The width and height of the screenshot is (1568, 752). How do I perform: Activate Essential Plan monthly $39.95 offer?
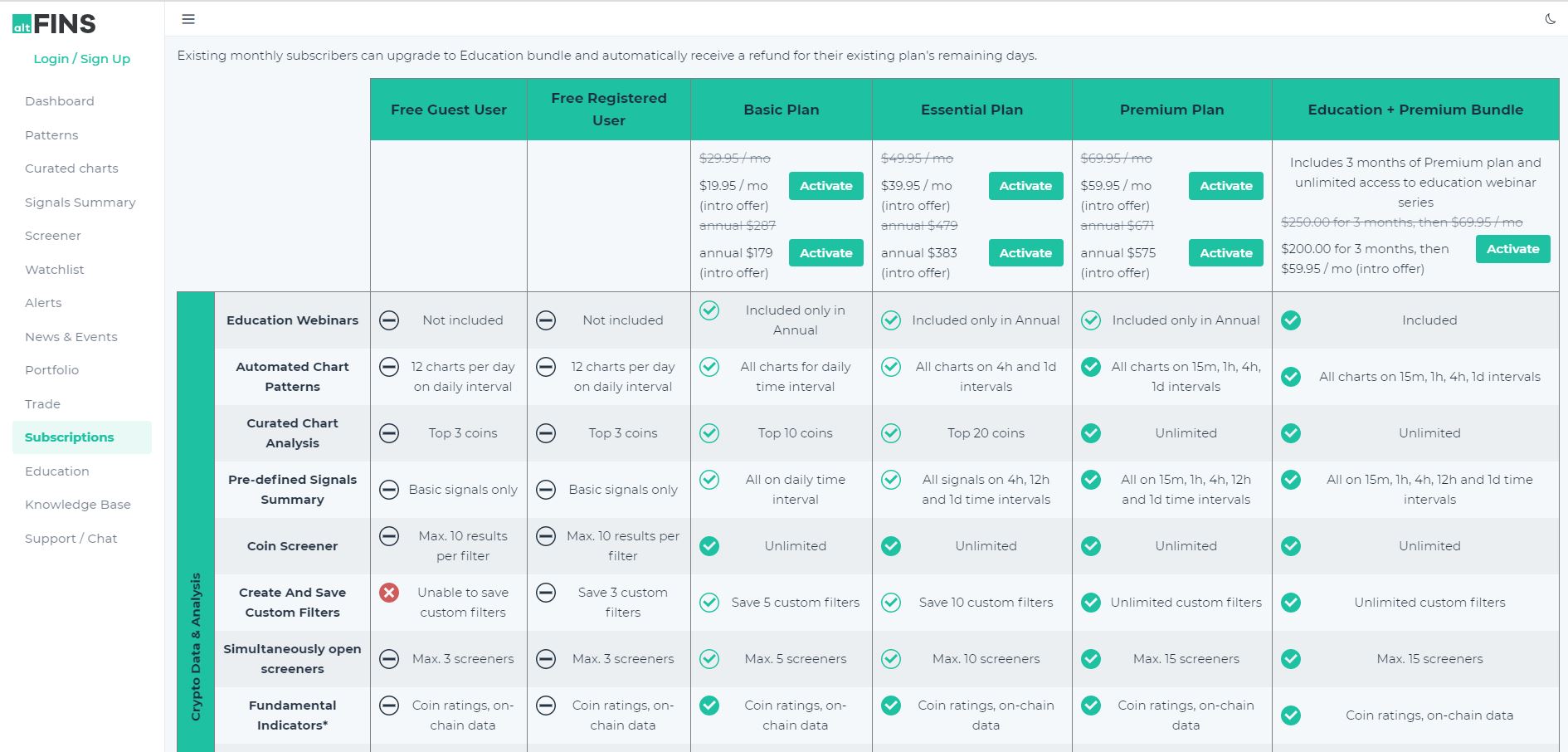(x=1025, y=186)
